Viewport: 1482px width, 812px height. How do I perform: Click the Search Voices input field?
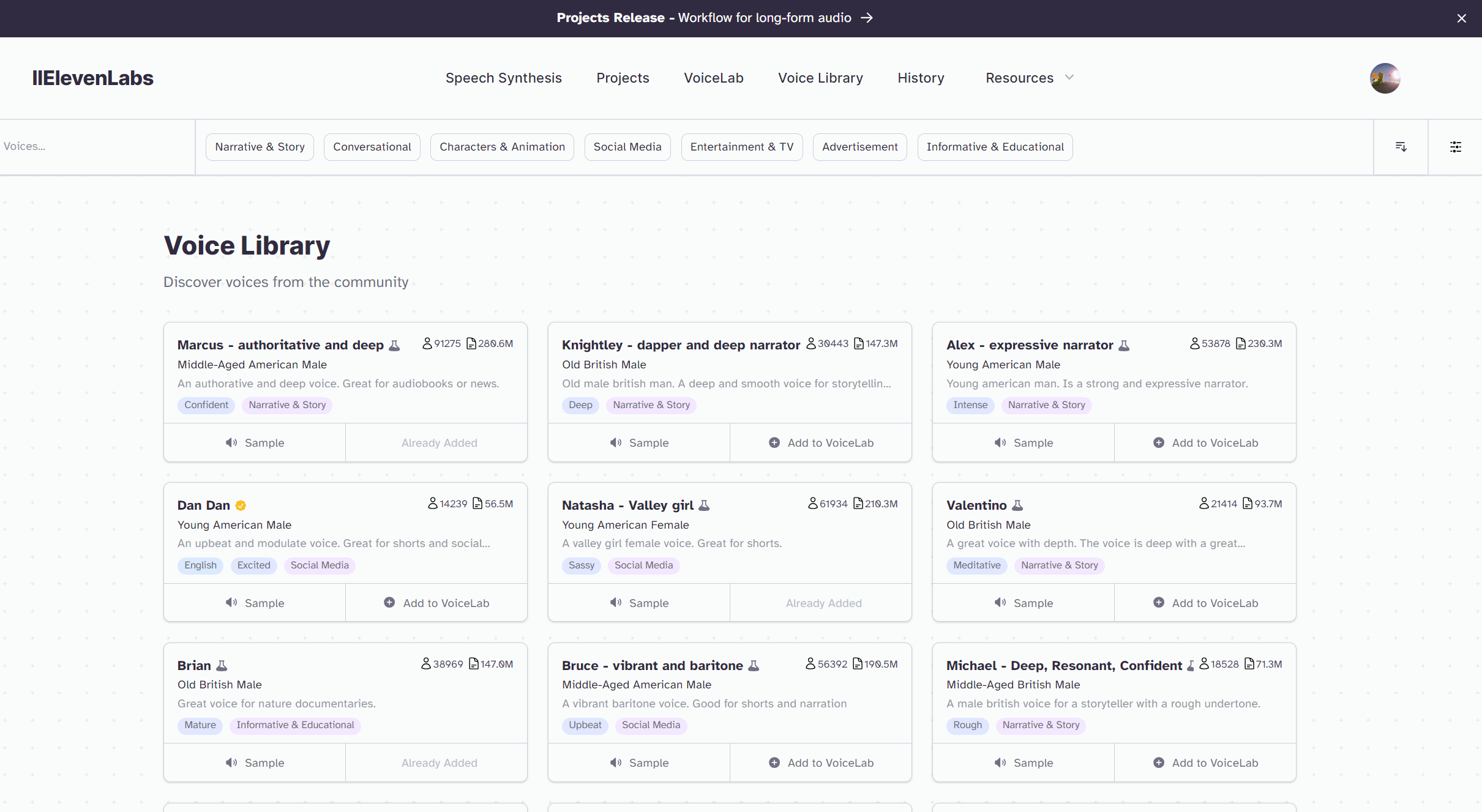click(x=92, y=146)
